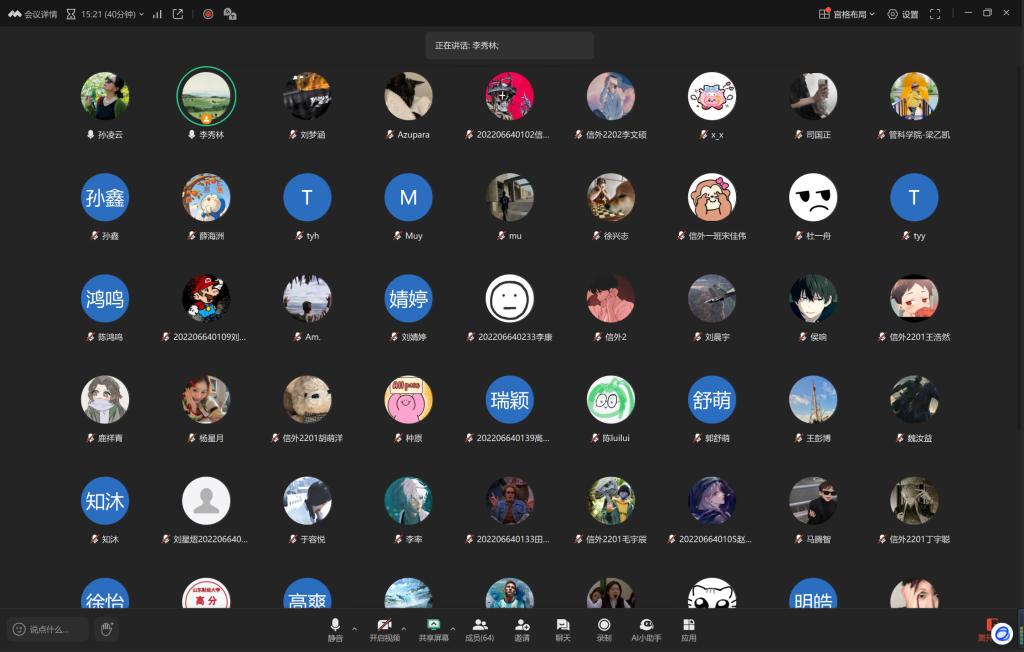Open the 宫格布局 layout dropdown
Screen dimensions: 1024x652
tap(846, 14)
